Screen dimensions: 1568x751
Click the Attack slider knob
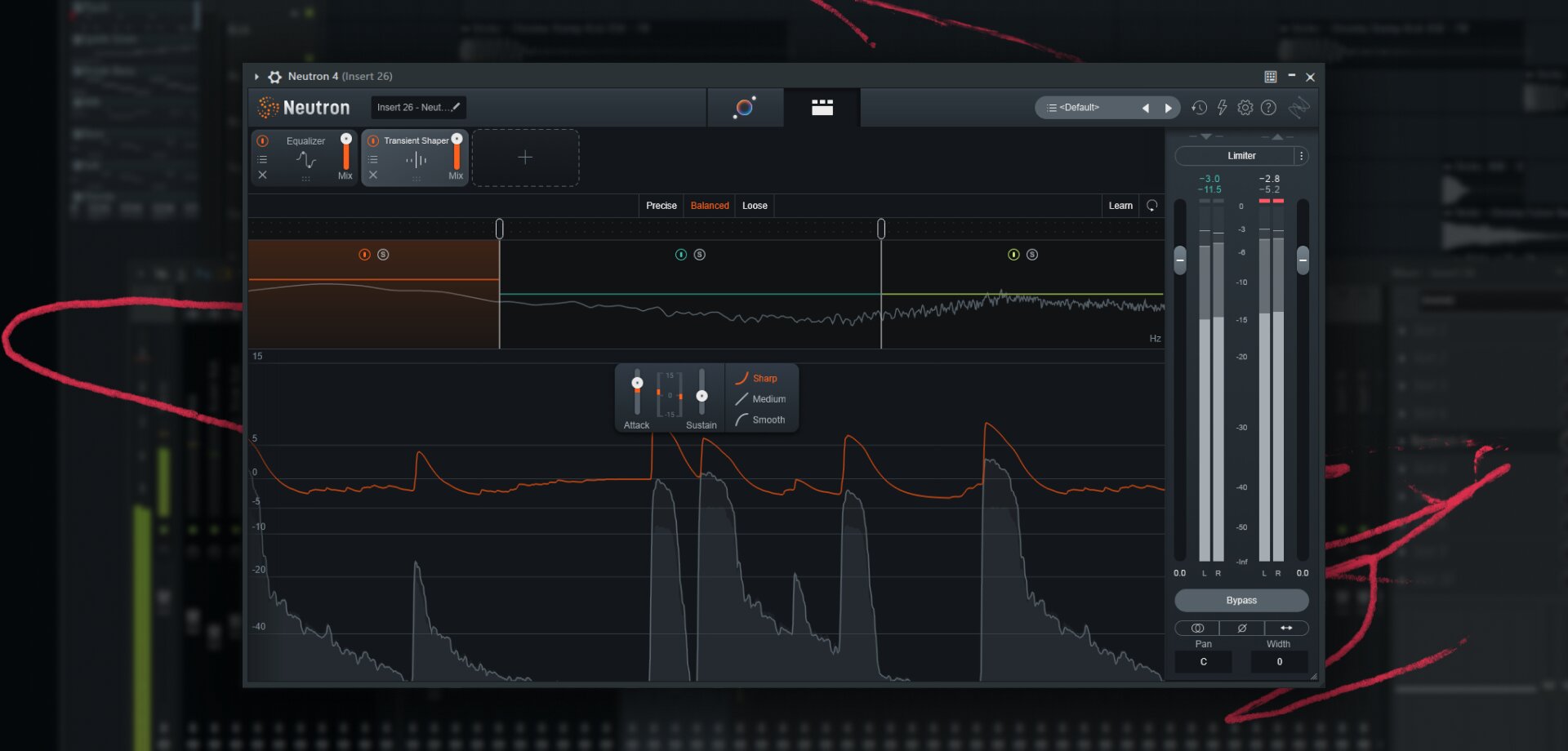638,383
